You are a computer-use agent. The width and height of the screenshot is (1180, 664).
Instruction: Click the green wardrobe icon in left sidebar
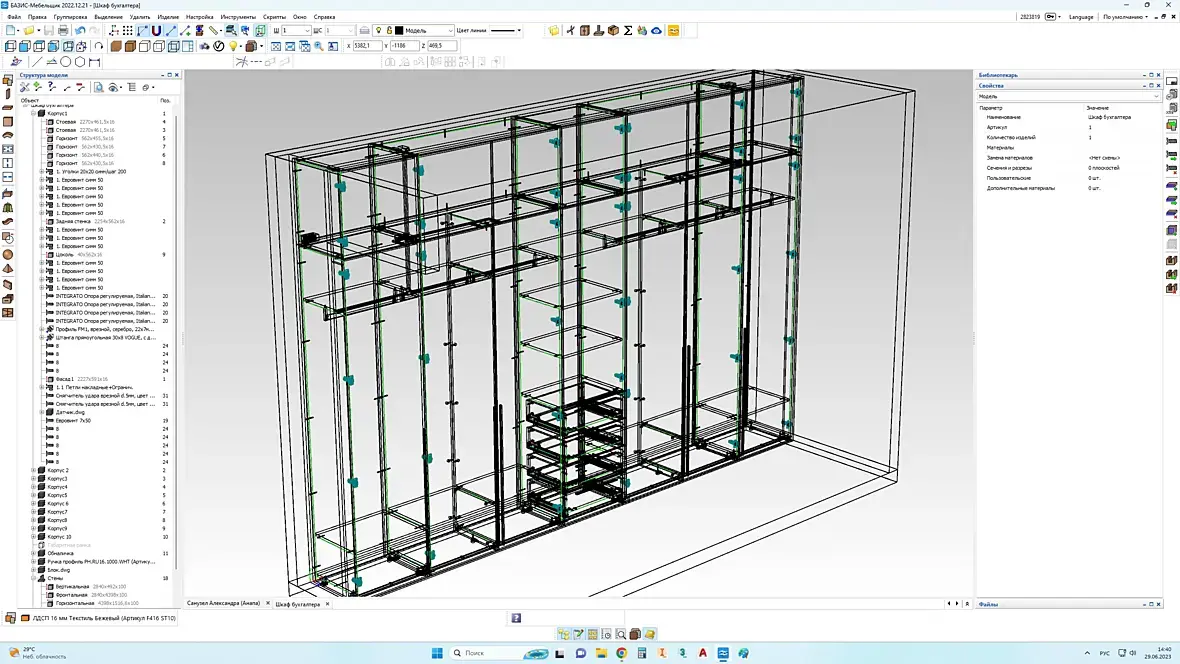pyautogui.click(x=8, y=208)
